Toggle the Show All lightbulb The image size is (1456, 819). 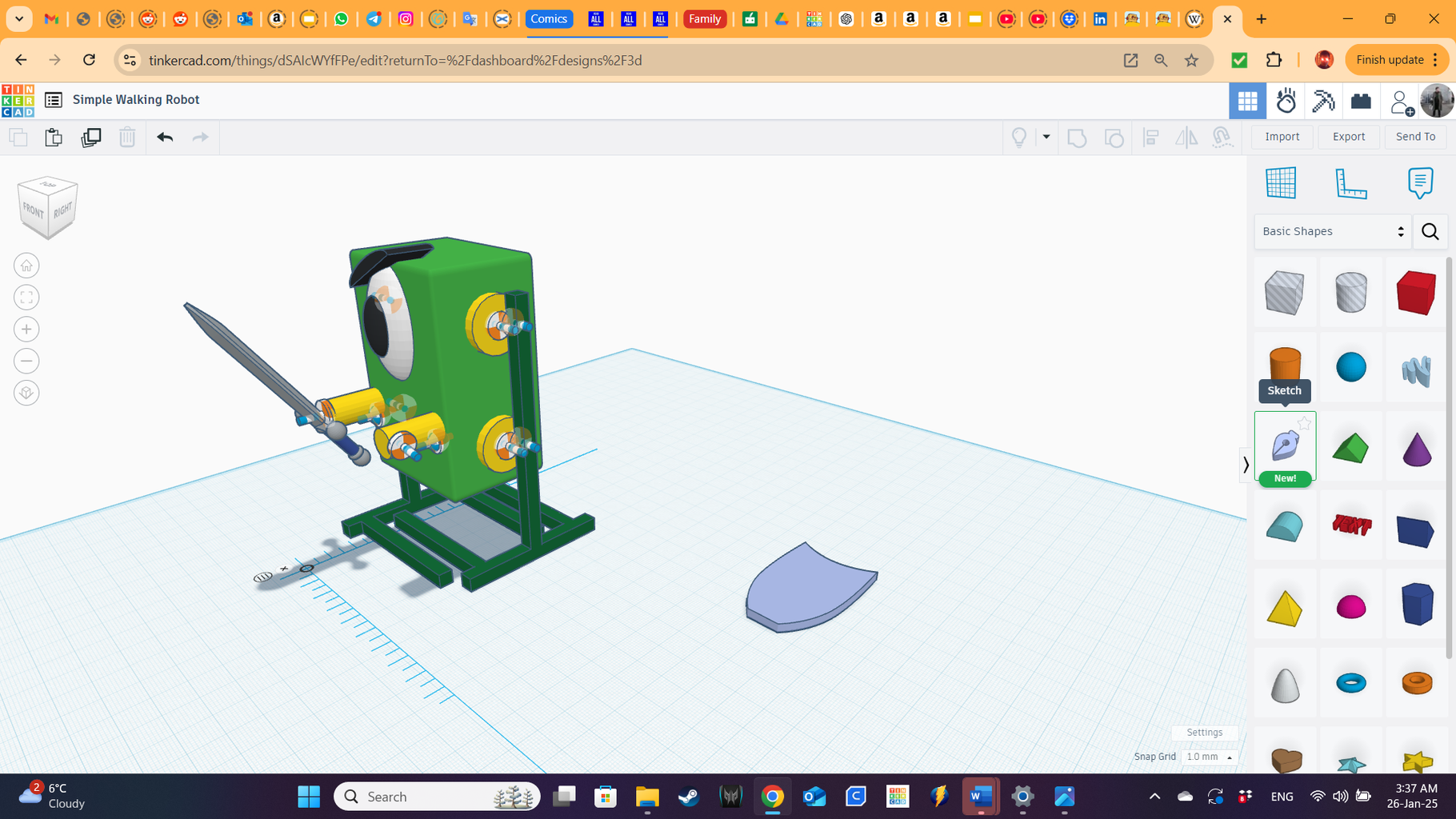click(x=1018, y=137)
